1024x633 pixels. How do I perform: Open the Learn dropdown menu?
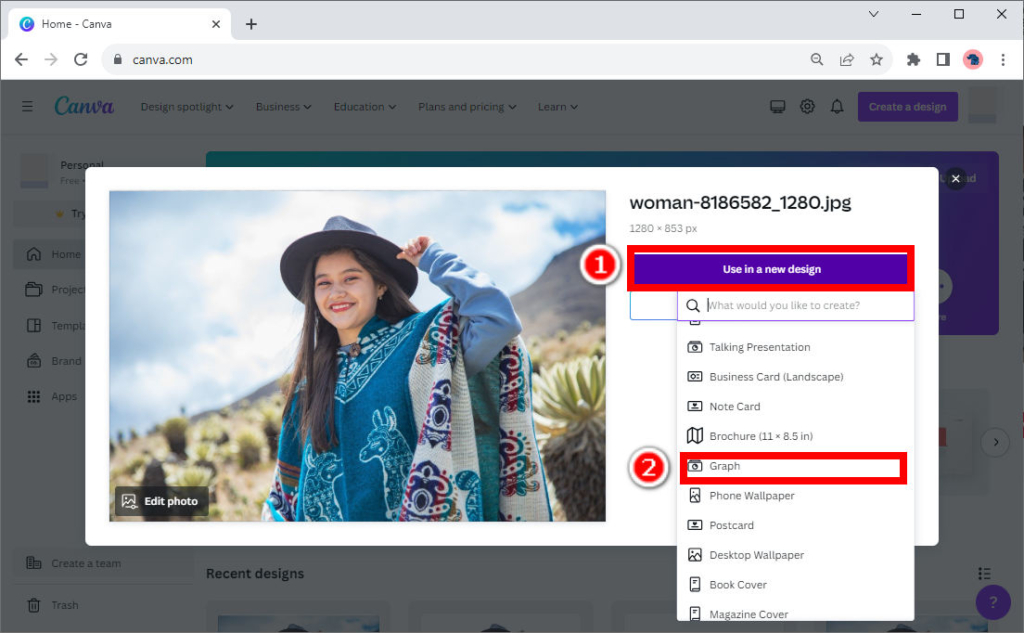click(557, 106)
